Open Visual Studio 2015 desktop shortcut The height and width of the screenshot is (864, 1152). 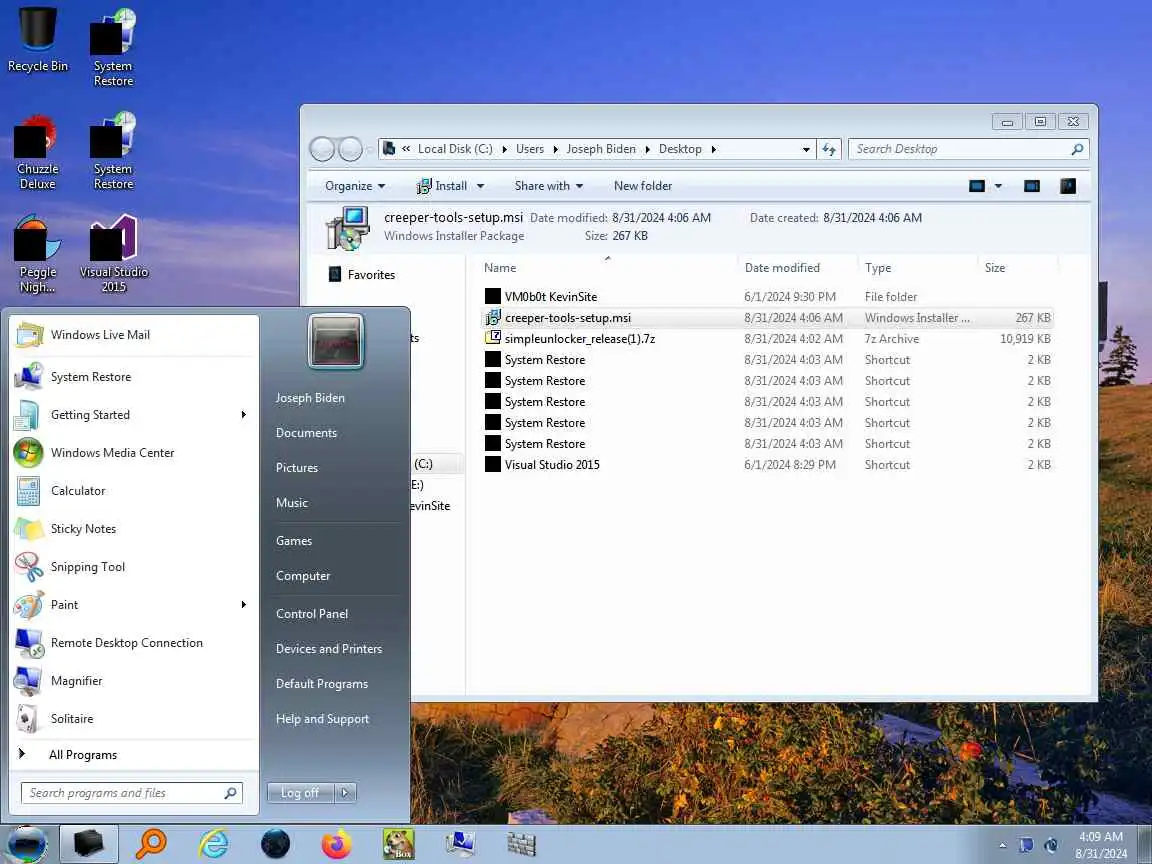pyautogui.click(x=114, y=254)
